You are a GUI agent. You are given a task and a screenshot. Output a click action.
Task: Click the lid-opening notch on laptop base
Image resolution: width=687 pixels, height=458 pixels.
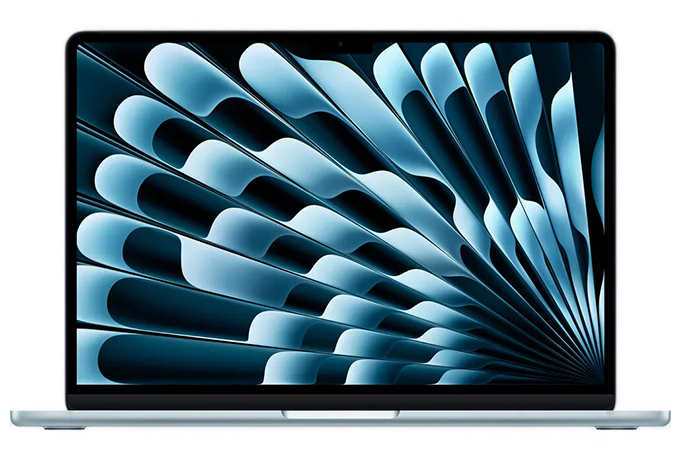click(x=340, y=413)
